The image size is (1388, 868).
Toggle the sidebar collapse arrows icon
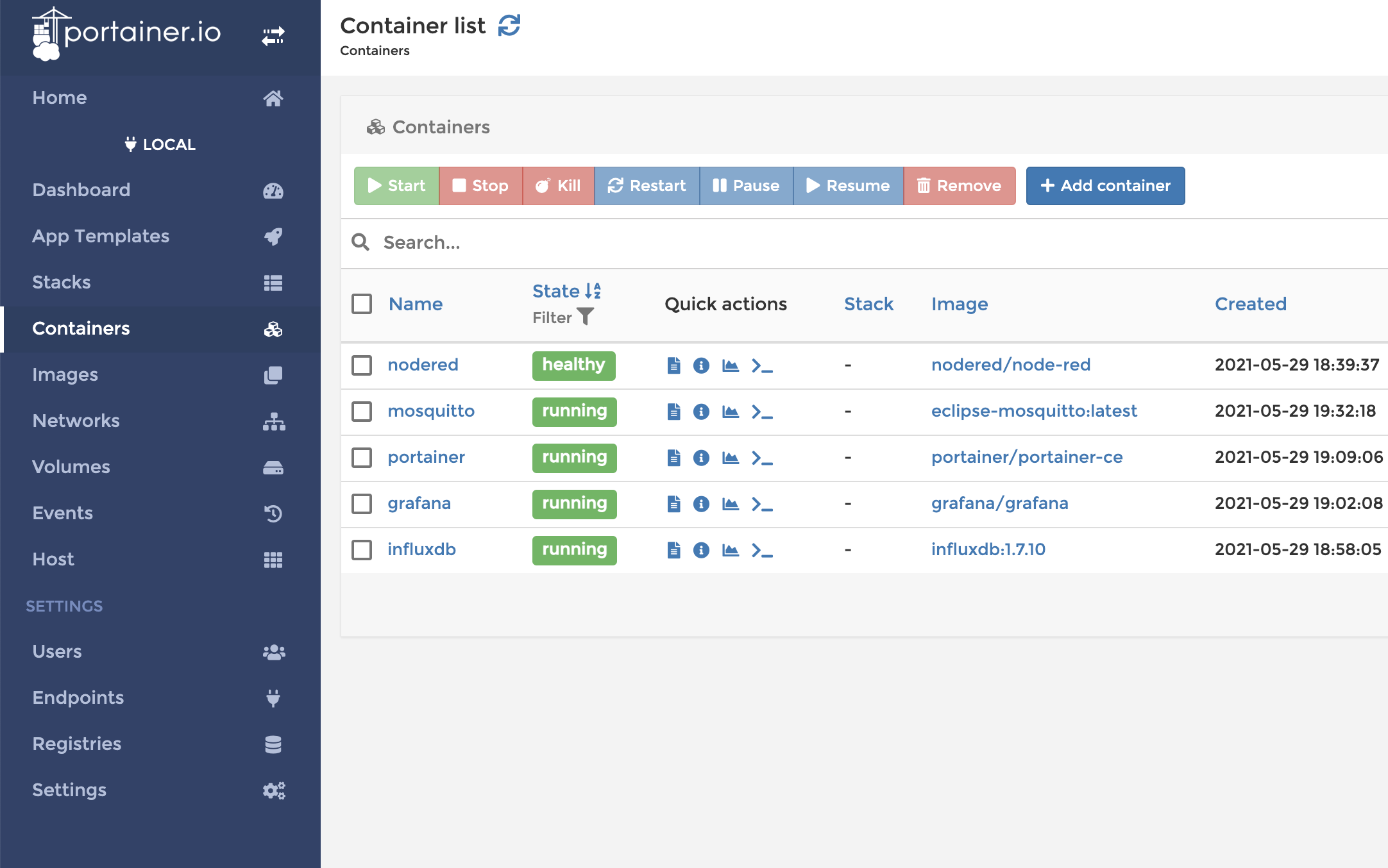tap(273, 36)
